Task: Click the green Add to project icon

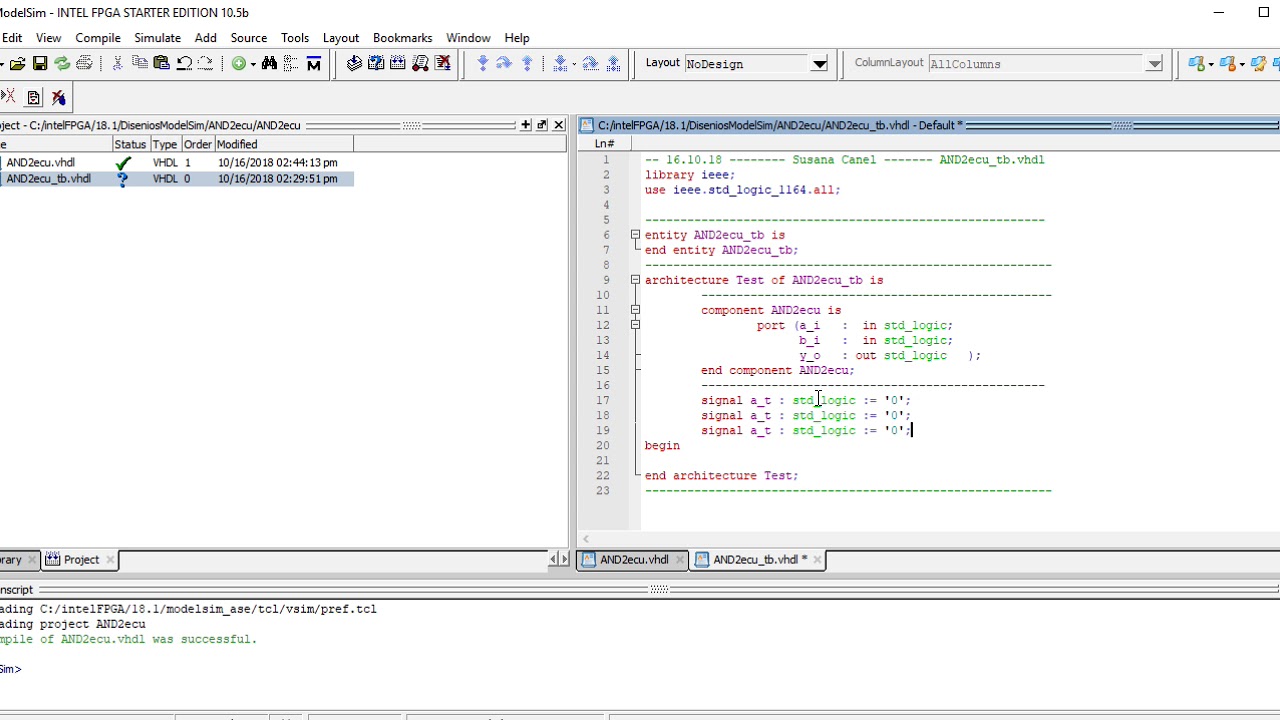Action: [238, 64]
